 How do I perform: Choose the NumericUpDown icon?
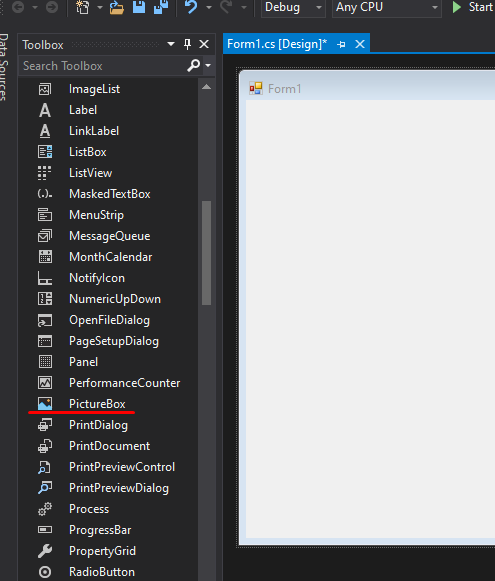pyautogui.click(x=45, y=299)
